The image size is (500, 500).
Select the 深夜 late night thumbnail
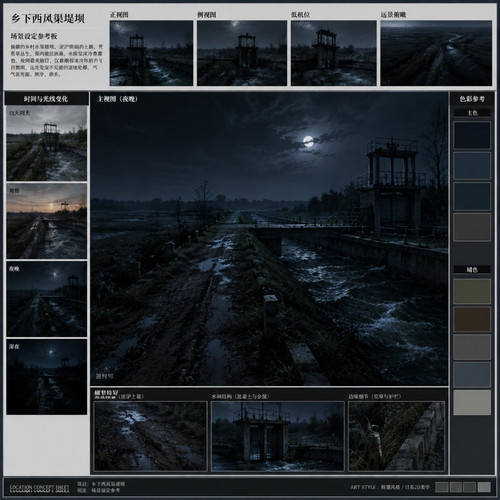point(47,377)
